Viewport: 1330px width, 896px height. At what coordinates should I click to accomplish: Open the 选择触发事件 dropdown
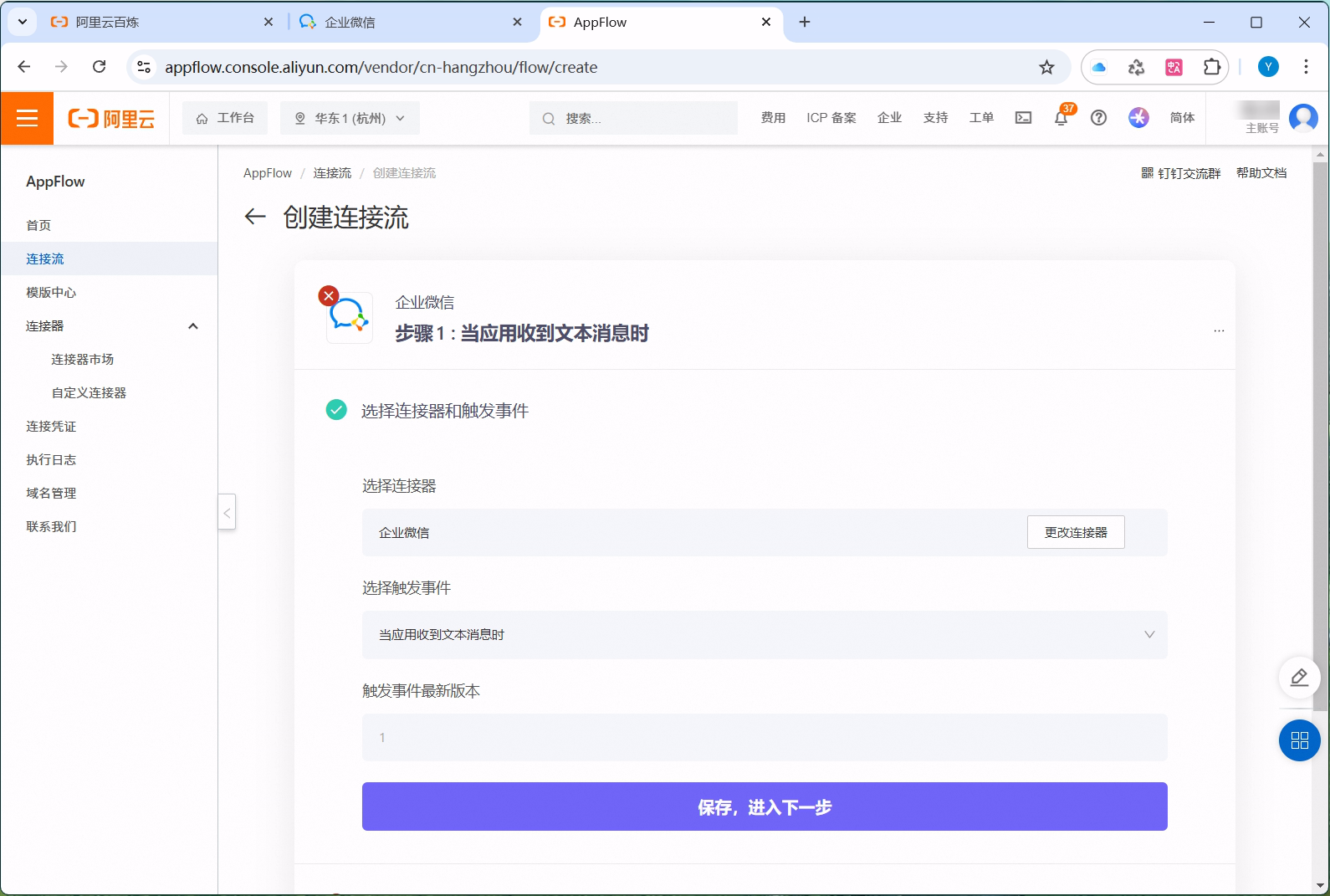click(765, 634)
